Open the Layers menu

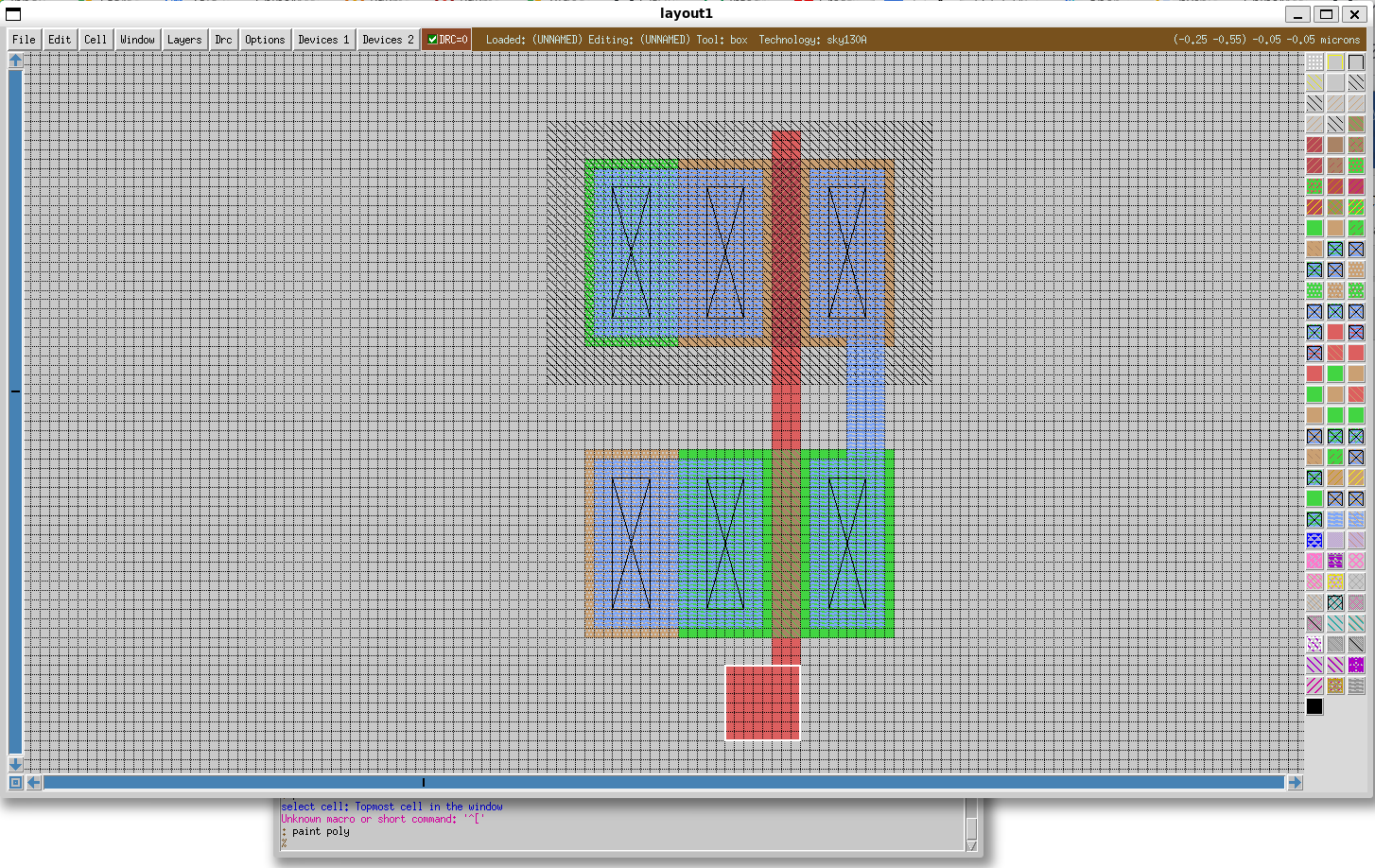[184, 40]
